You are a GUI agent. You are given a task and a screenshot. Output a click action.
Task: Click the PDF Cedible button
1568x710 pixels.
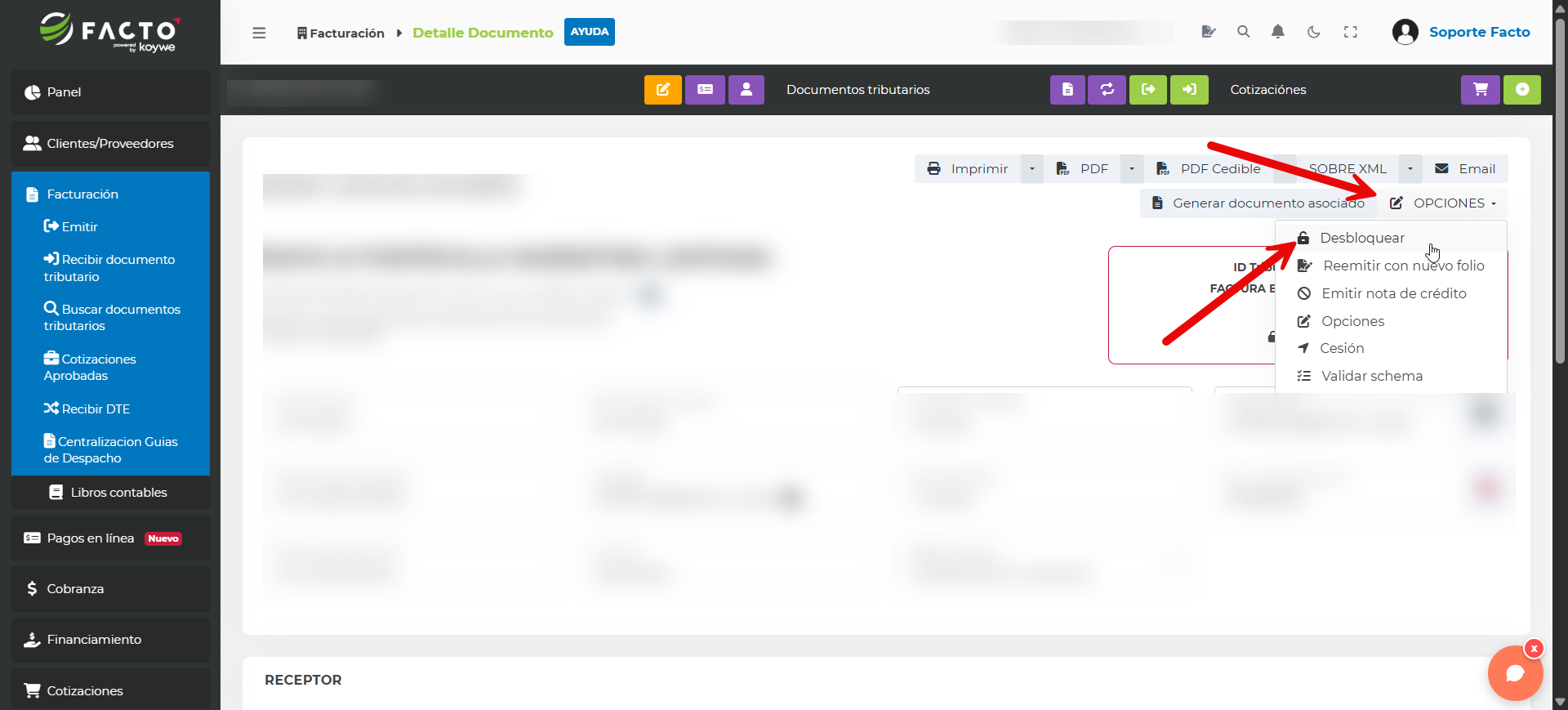(x=1209, y=169)
